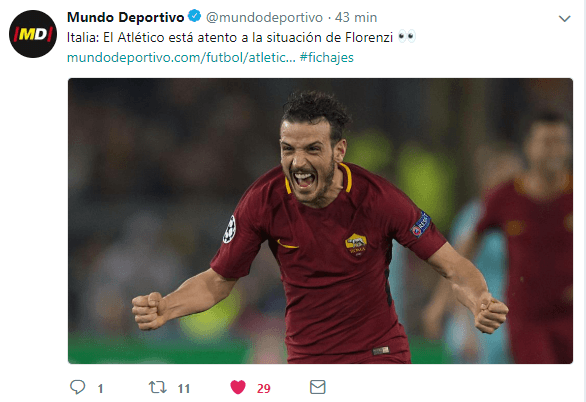Open the #fichajes hashtag

point(327,58)
